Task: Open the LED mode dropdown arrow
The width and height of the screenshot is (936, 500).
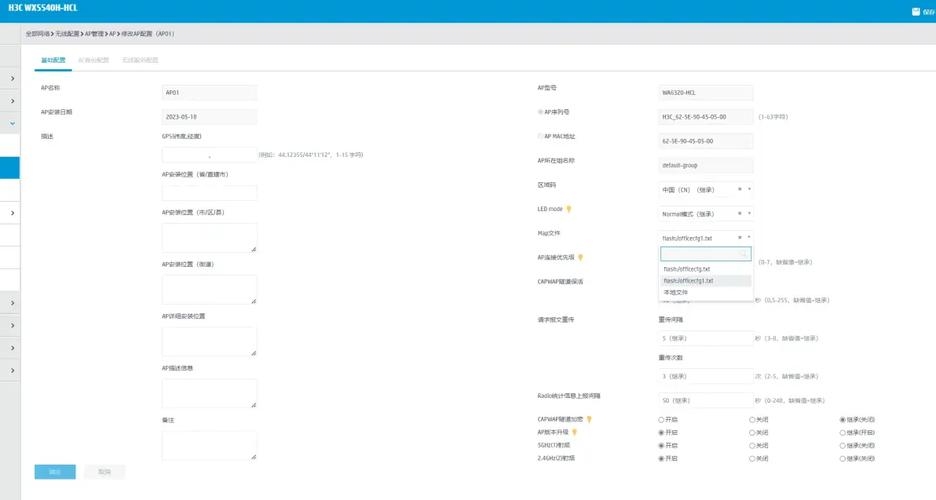Action: 749,213
